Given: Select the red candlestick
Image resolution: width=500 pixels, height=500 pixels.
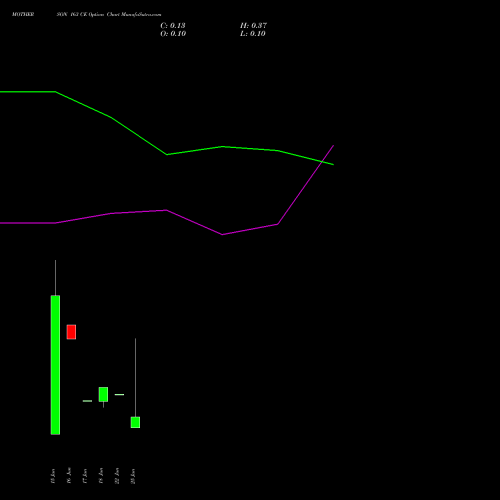Looking at the screenshot, I should pyautogui.click(x=71, y=332).
